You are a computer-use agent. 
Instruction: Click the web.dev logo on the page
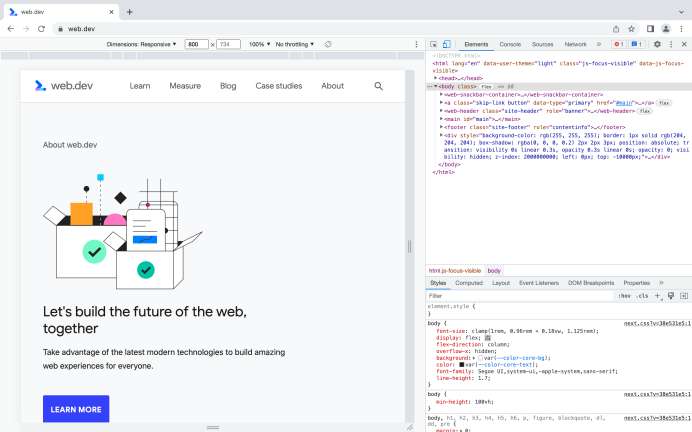(x=64, y=86)
